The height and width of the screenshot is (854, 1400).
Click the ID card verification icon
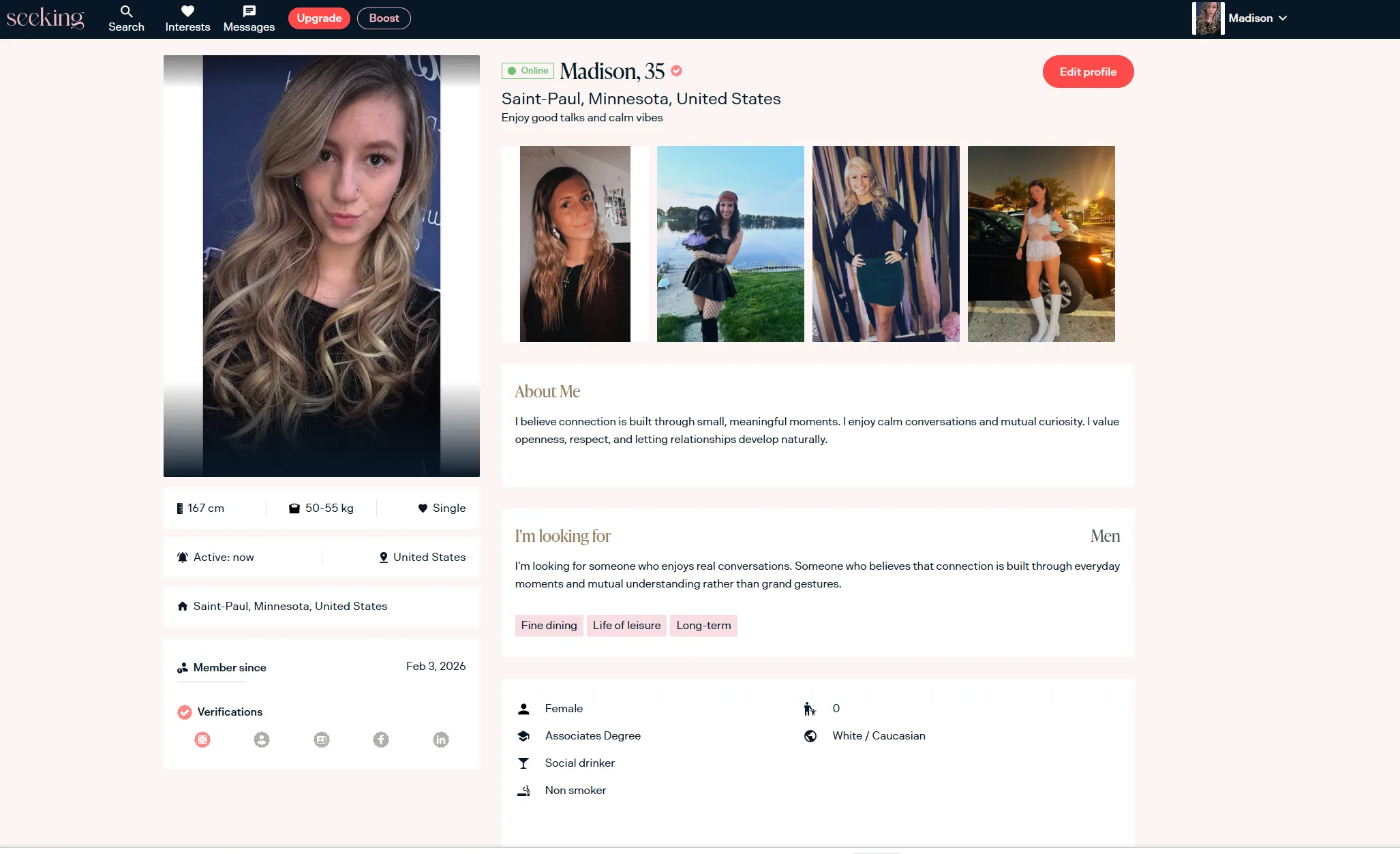pyautogui.click(x=322, y=739)
